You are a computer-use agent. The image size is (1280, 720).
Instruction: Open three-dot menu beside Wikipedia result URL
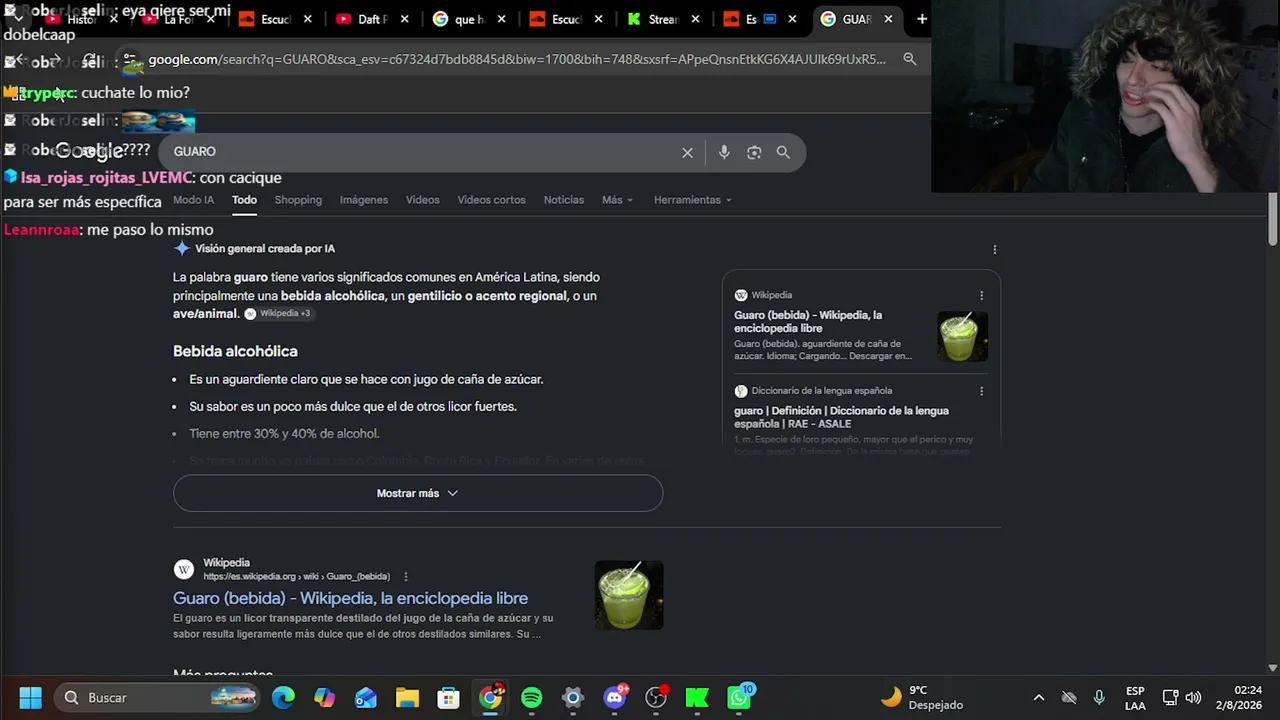[x=406, y=577]
